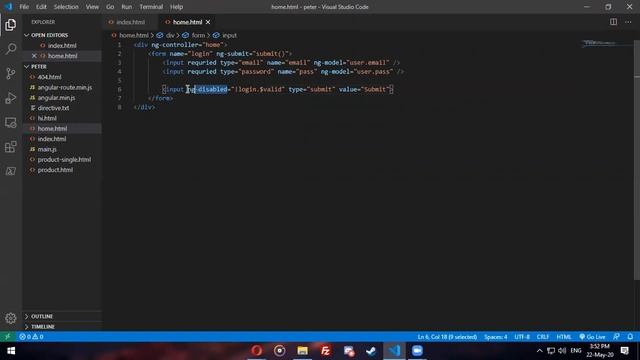The width and height of the screenshot is (640, 360).
Task: Open Zoom from taskbar
Action: point(417,351)
